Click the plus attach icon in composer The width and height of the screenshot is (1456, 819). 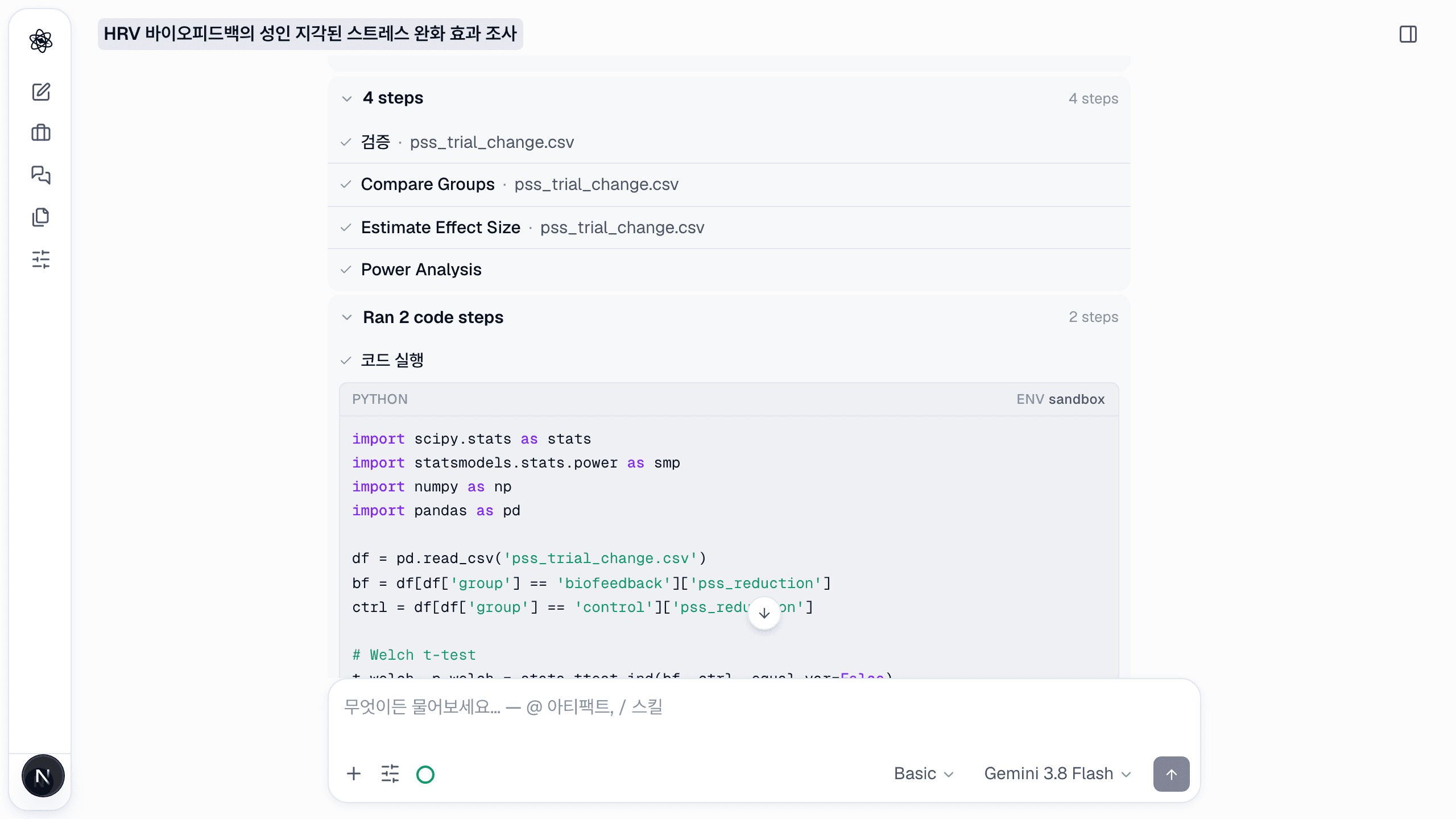[354, 773]
